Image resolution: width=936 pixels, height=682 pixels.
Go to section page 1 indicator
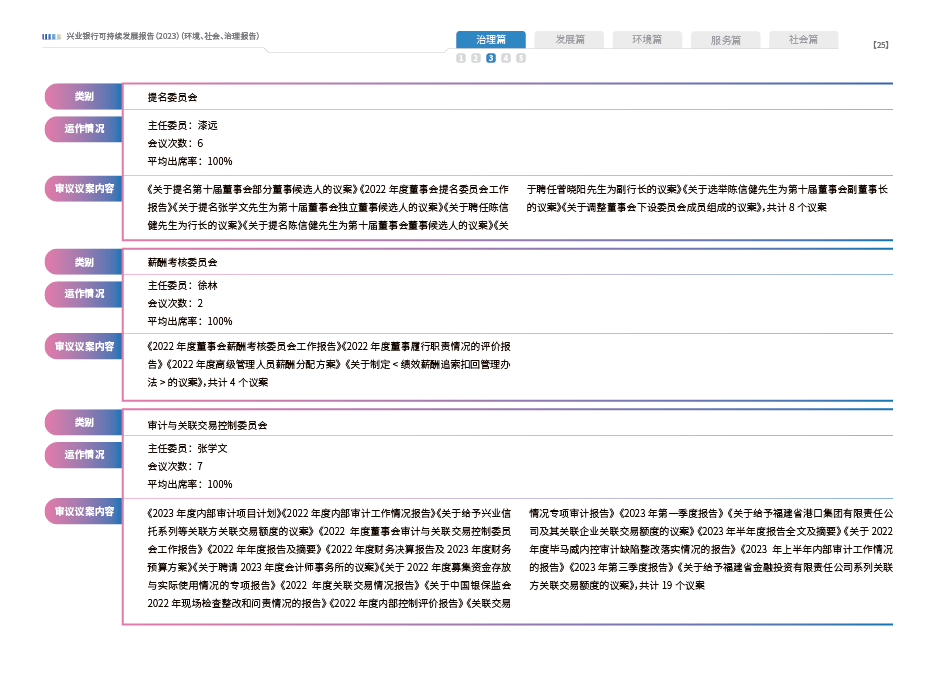point(461,59)
